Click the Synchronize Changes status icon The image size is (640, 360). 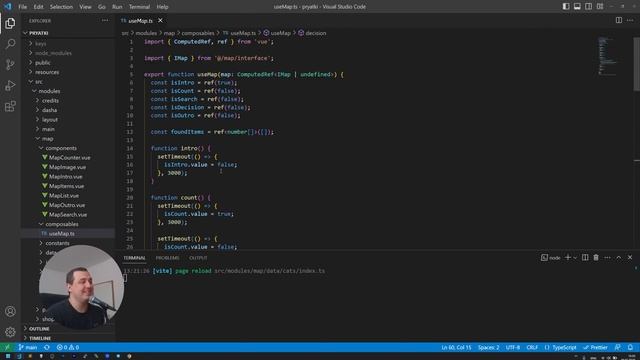tap(47, 347)
